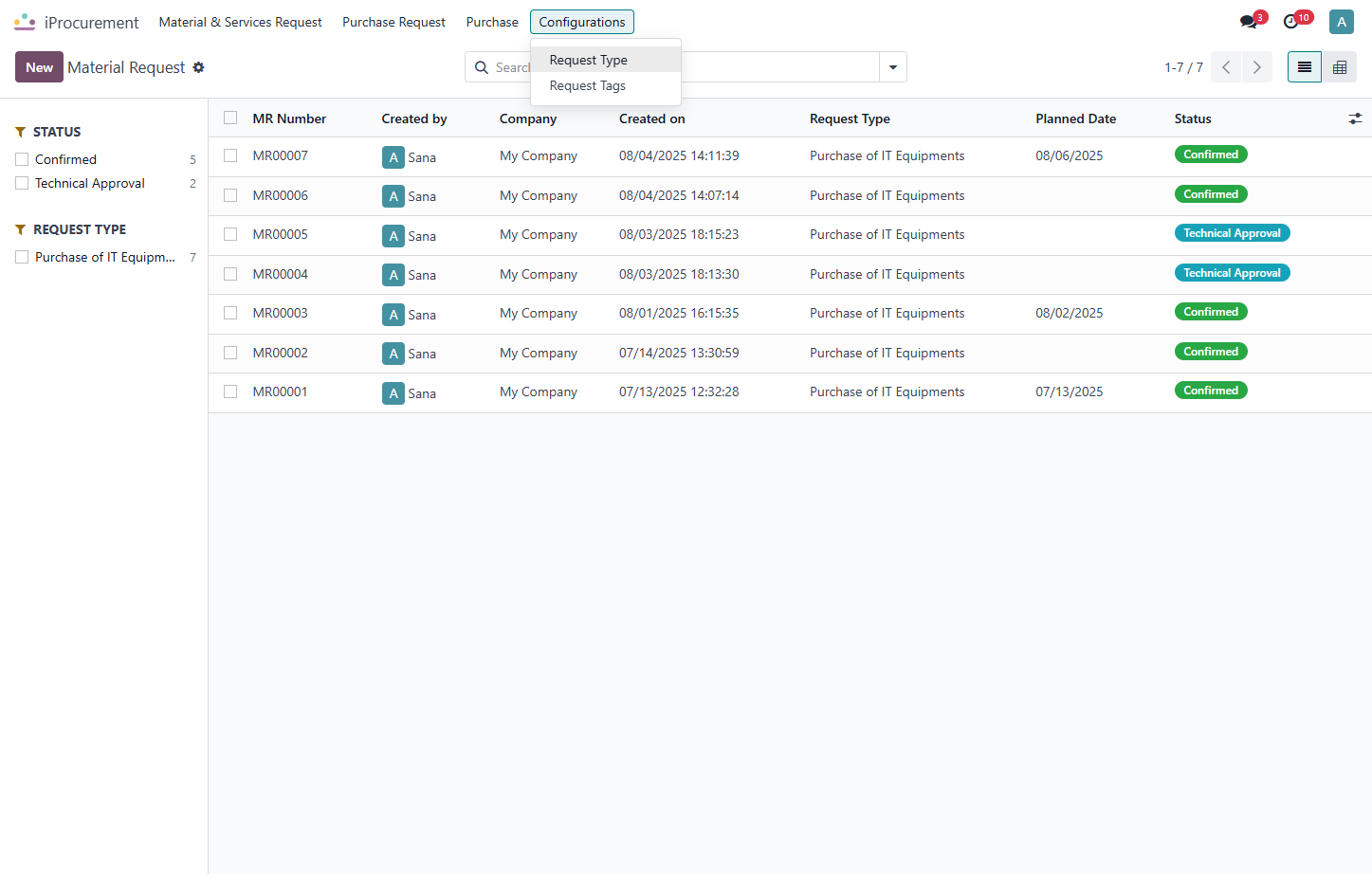Switch to list view

[1305, 67]
